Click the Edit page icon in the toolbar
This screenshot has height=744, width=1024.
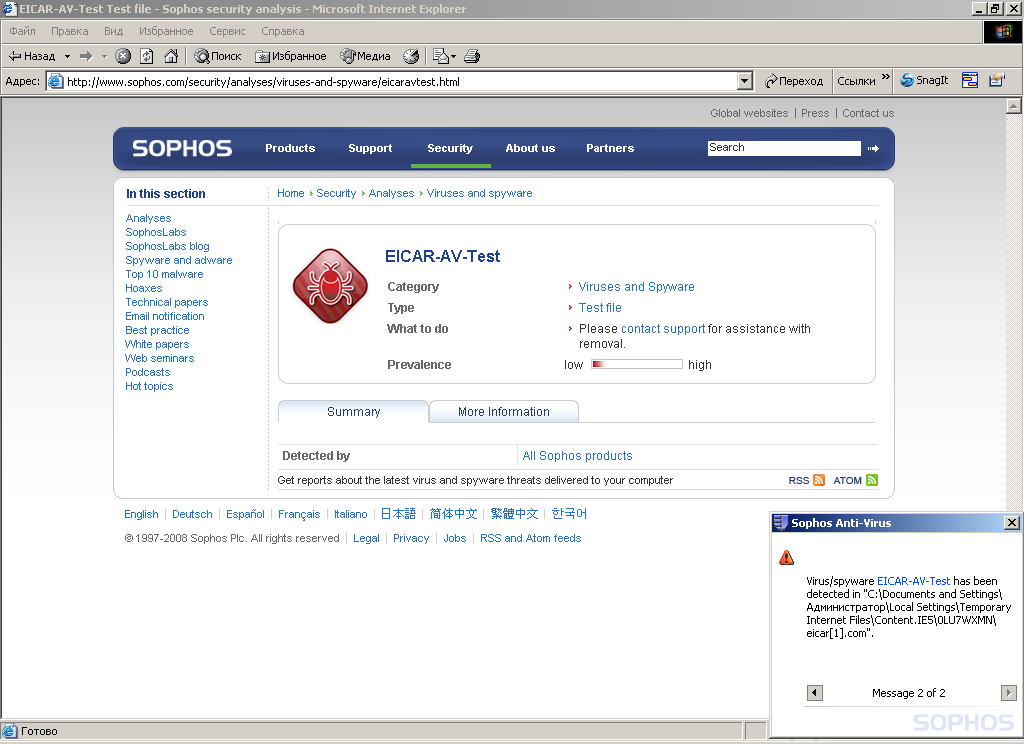[x=441, y=56]
